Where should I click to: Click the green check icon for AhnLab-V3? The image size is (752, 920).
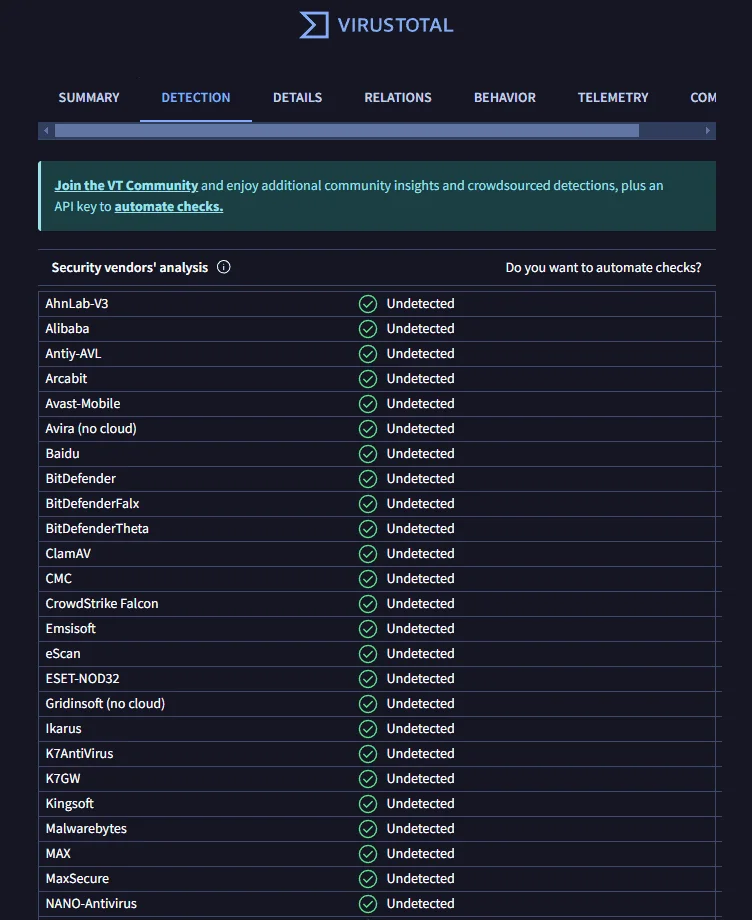[368, 304]
